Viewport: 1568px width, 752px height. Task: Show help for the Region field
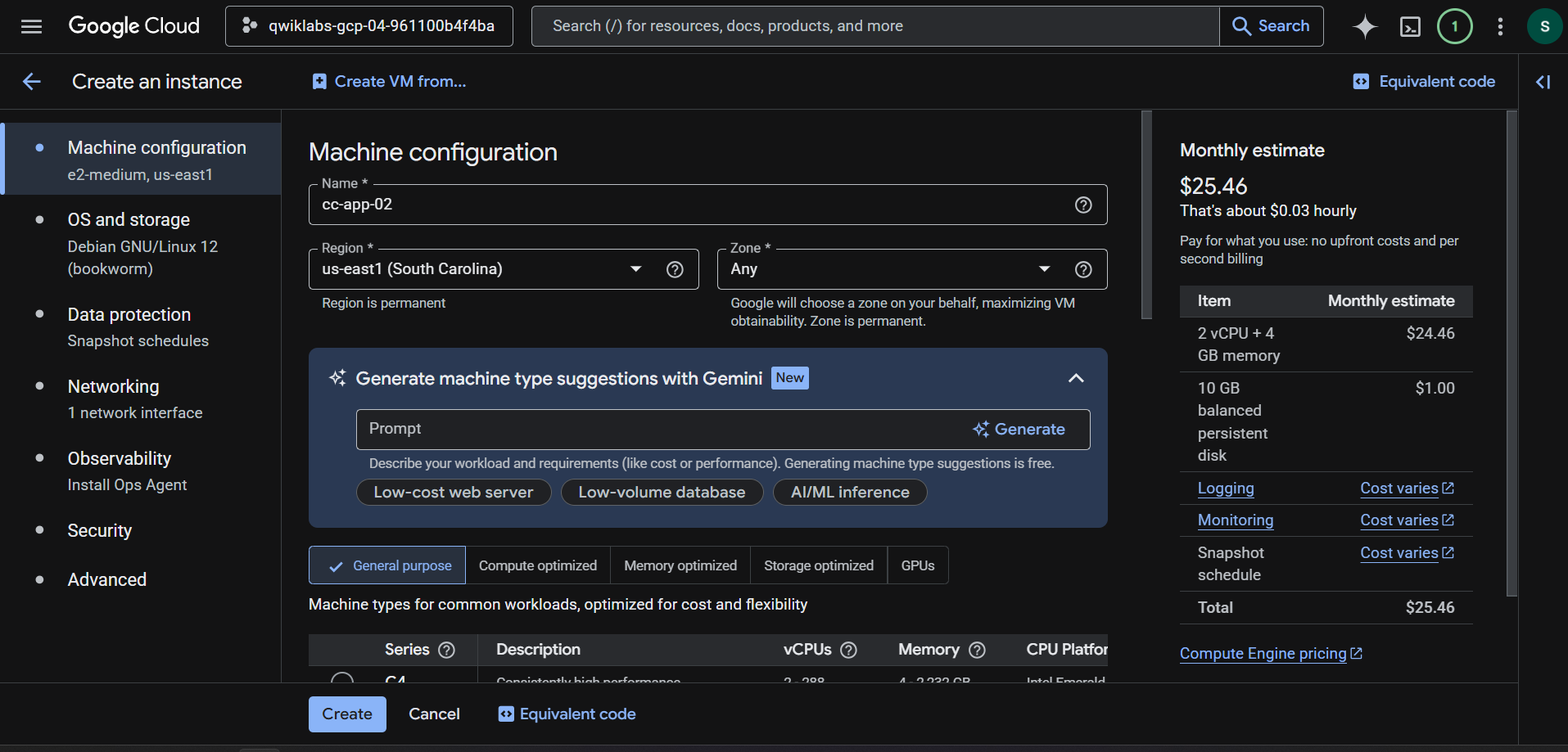(x=675, y=269)
